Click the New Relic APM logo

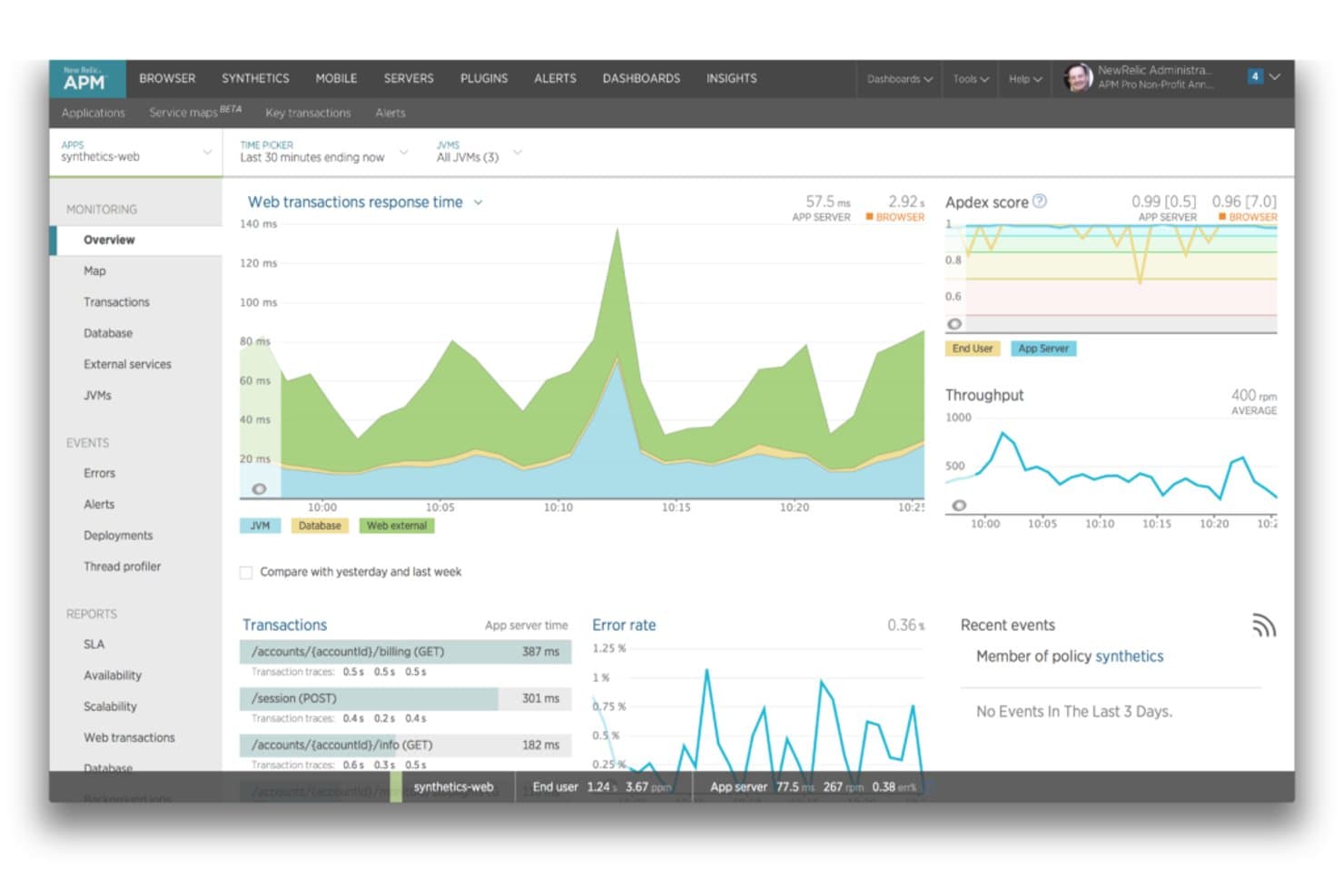(x=87, y=78)
